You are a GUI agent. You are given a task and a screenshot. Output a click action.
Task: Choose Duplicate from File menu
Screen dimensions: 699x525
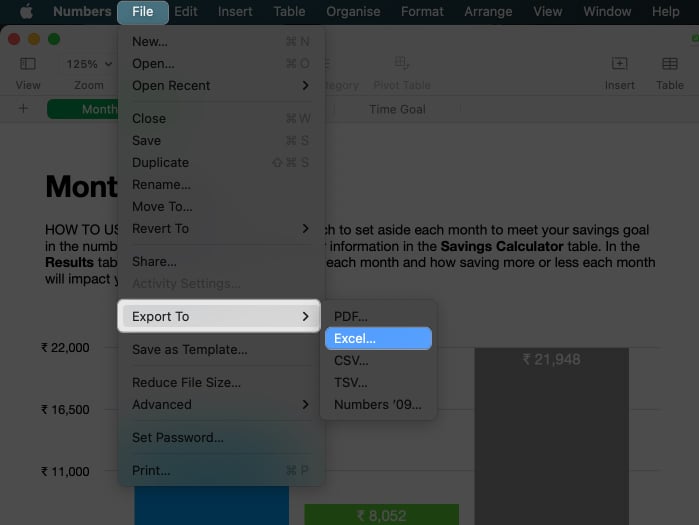221,163
